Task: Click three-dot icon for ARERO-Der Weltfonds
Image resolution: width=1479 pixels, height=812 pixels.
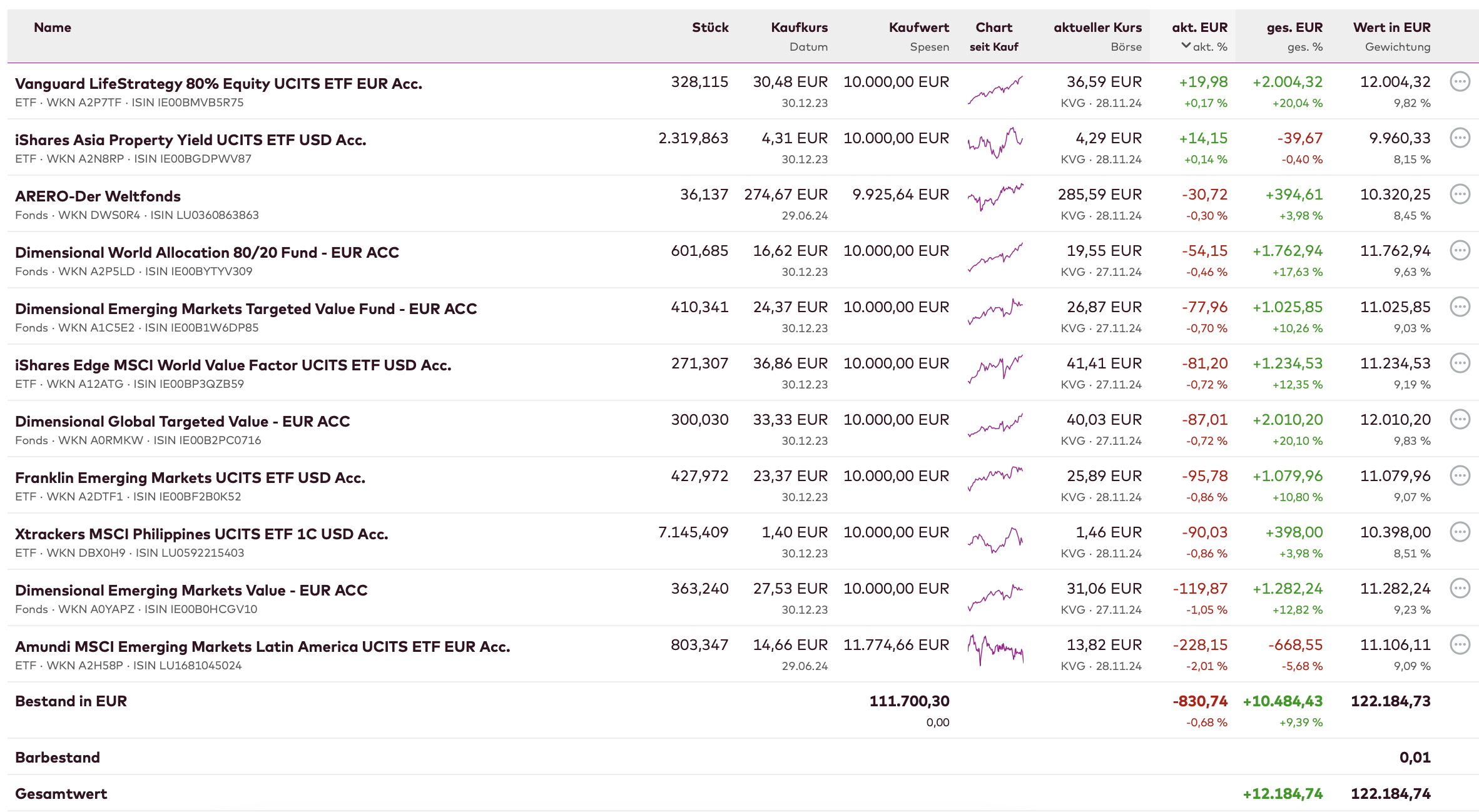Action: point(1460,194)
